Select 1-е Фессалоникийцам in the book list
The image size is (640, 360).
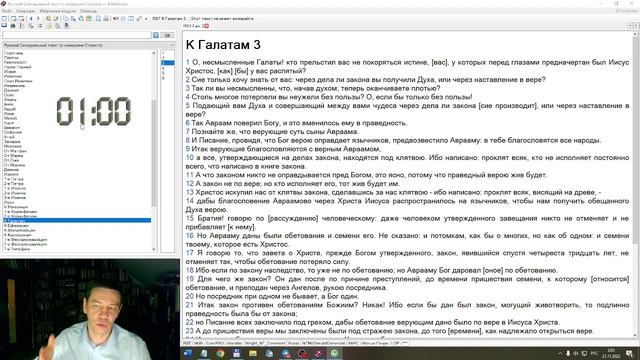(25, 239)
